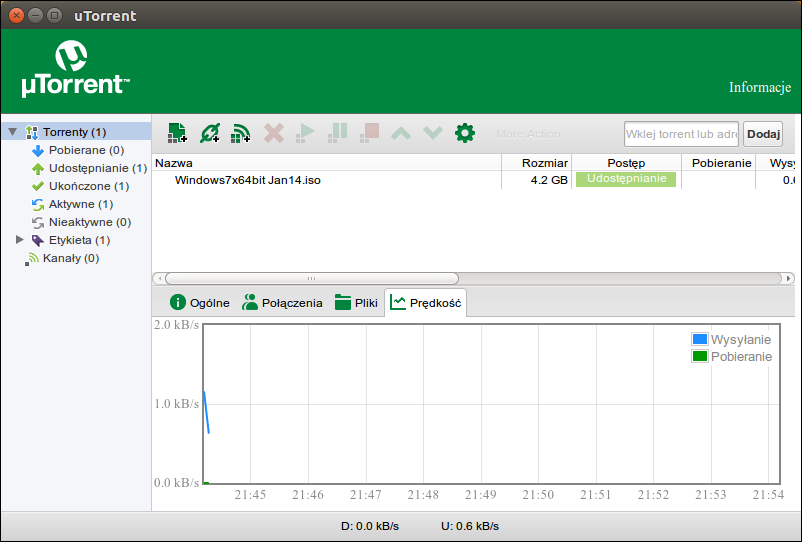Click the Wklej torrent input field

click(681, 134)
